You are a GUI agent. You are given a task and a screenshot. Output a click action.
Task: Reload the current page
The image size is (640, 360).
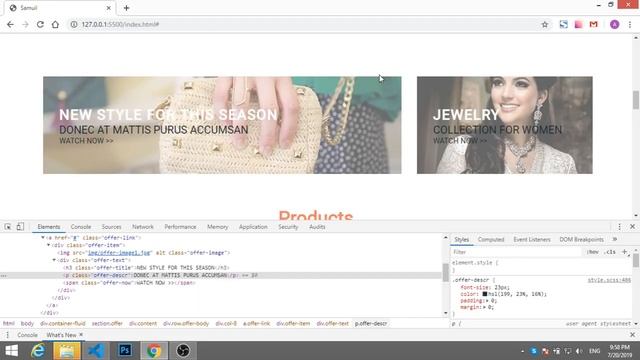click(x=40, y=24)
